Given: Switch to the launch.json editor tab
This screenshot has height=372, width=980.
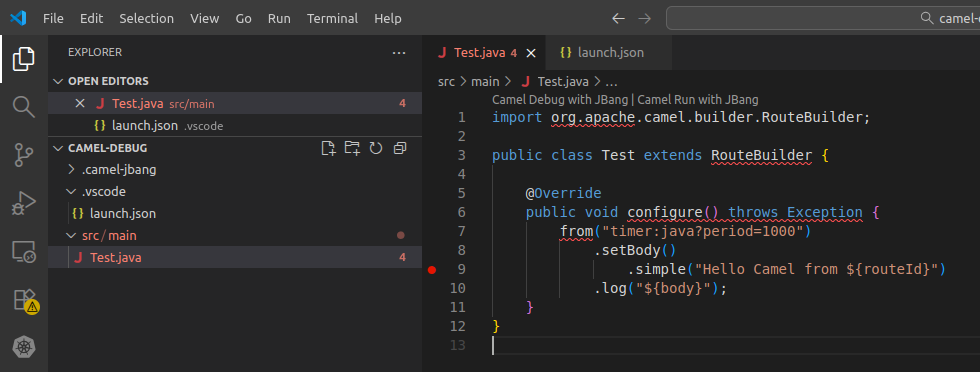Looking at the screenshot, I should tap(609, 53).
